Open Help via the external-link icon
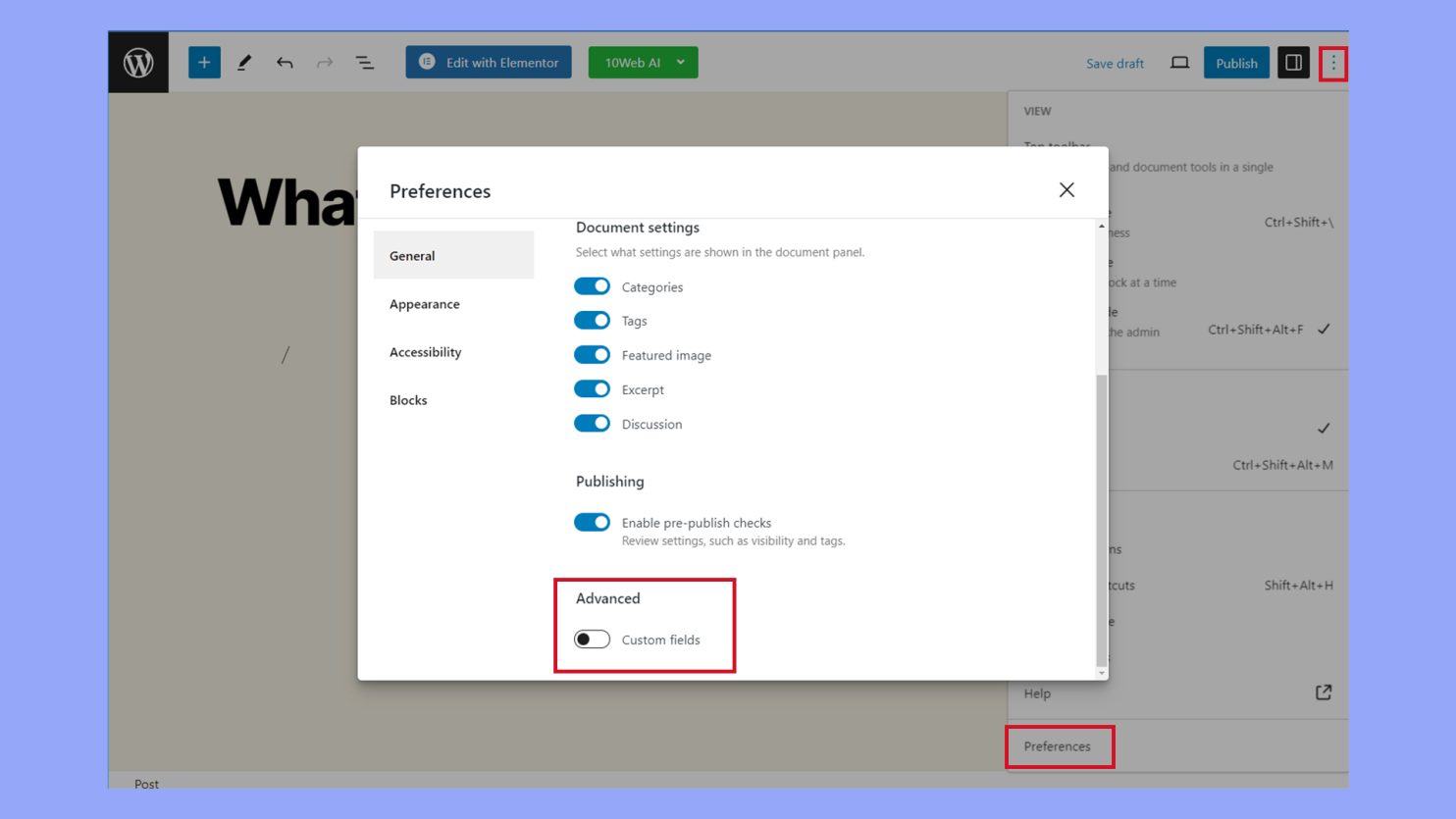 point(1324,691)
